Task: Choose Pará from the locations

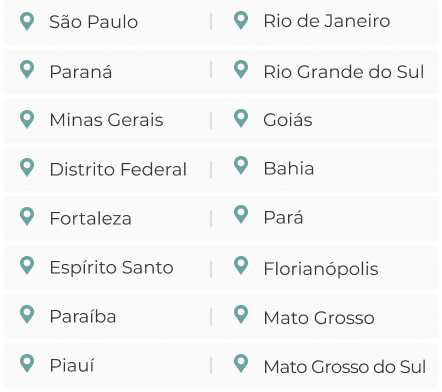Action: tap(283, 217)
